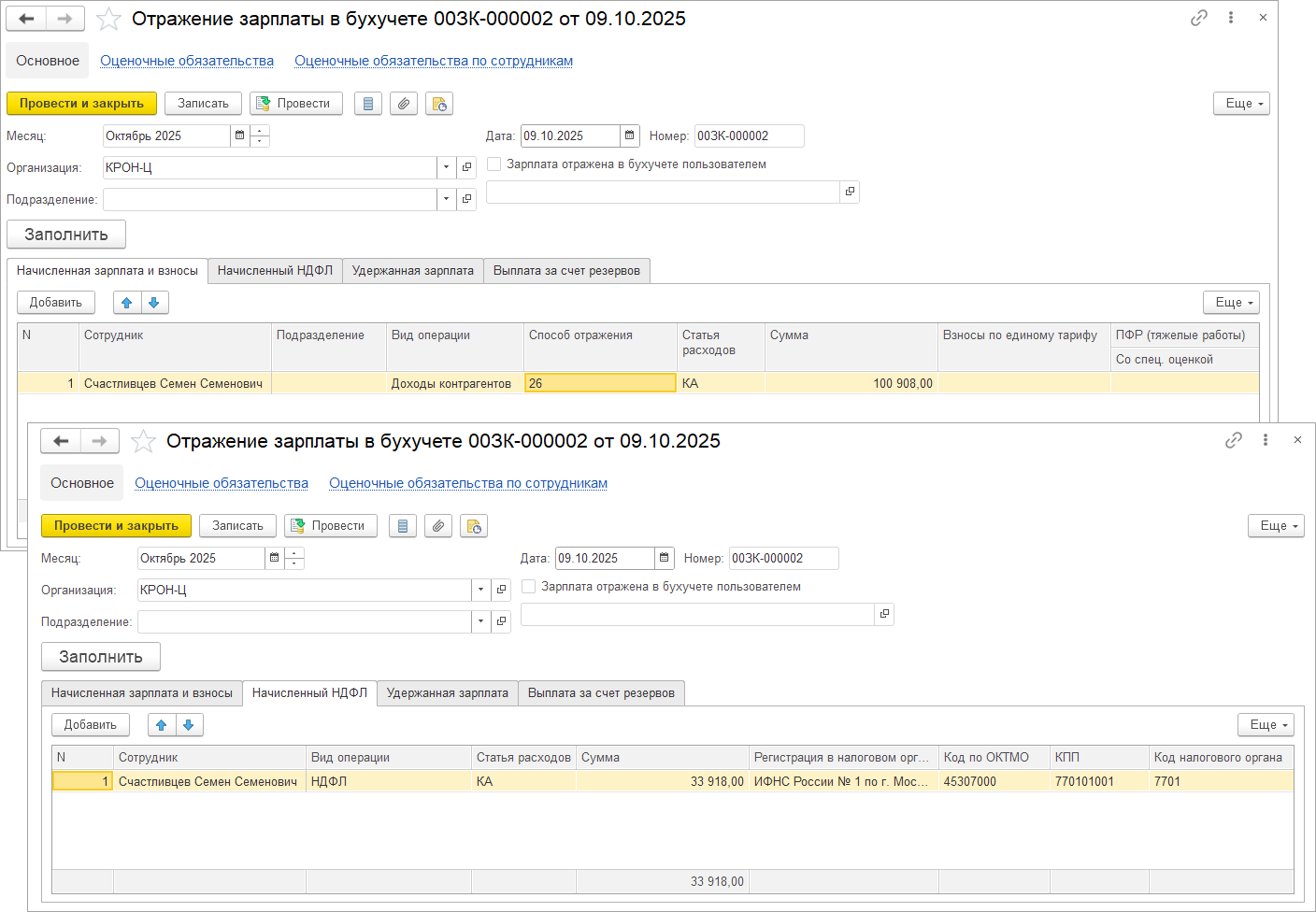Open the Оценочные обязательства по сотрудникам link in the upper window
The width and height of the screenshot is (1316, 912).
434,61
